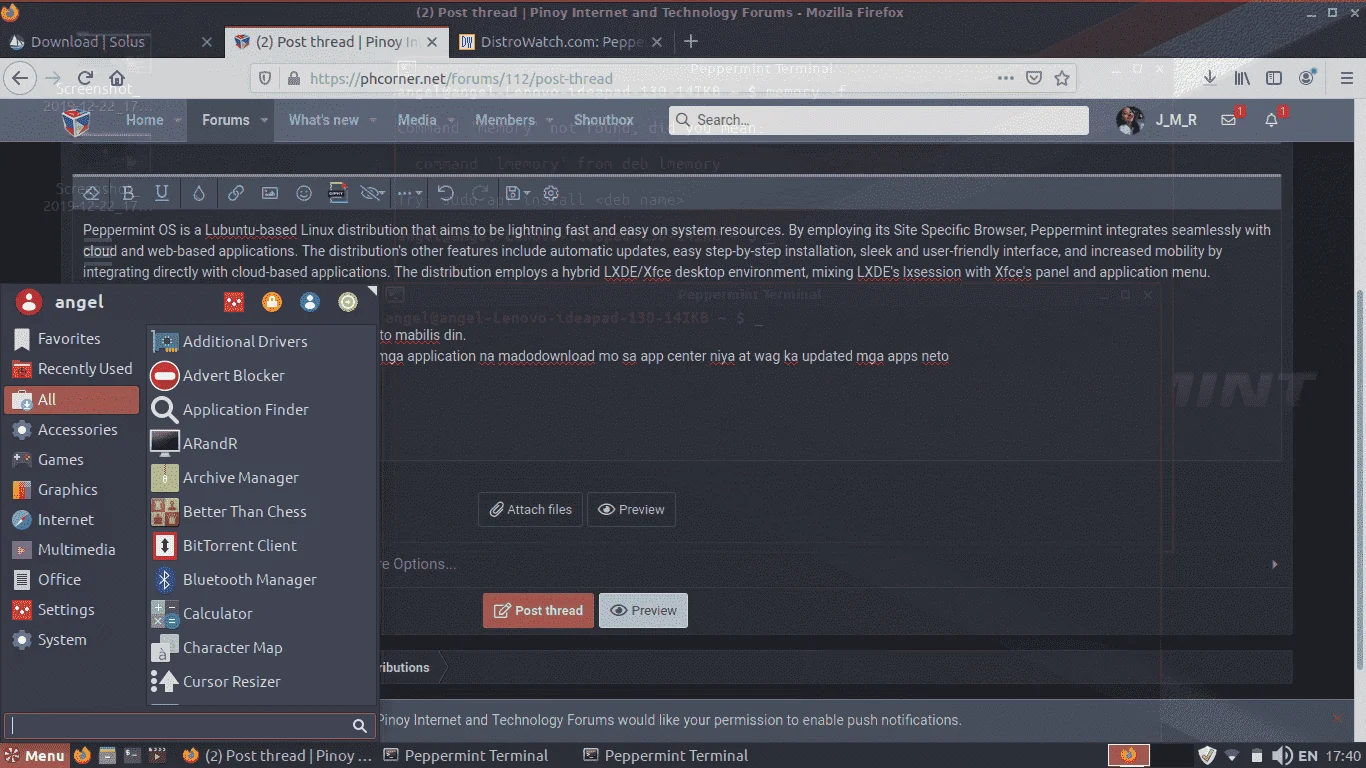
Task: Expand the Members nav dropdown arrow
Action: pyautogui.click(x=550, y=120)
